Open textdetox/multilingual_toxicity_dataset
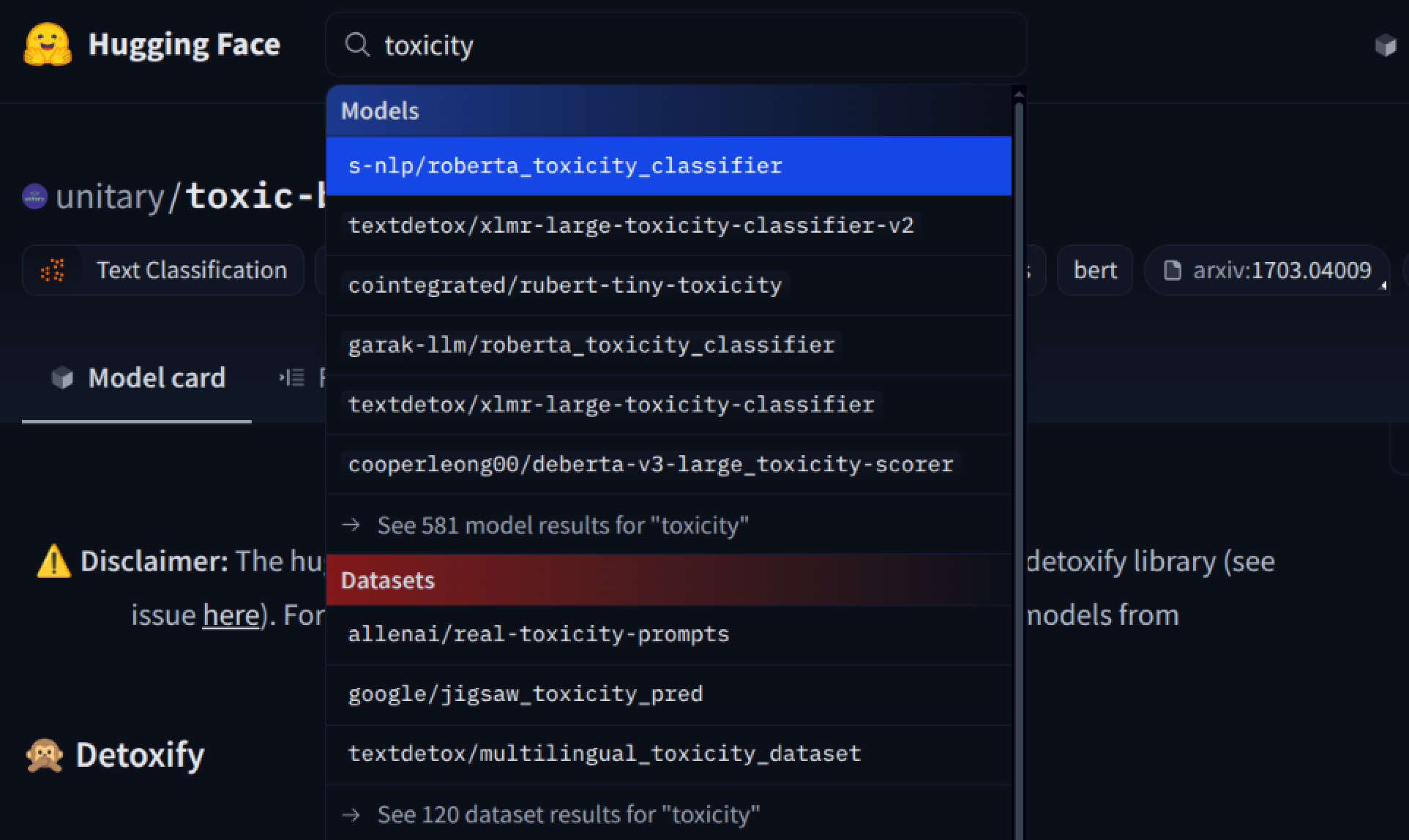 point(669,754)
